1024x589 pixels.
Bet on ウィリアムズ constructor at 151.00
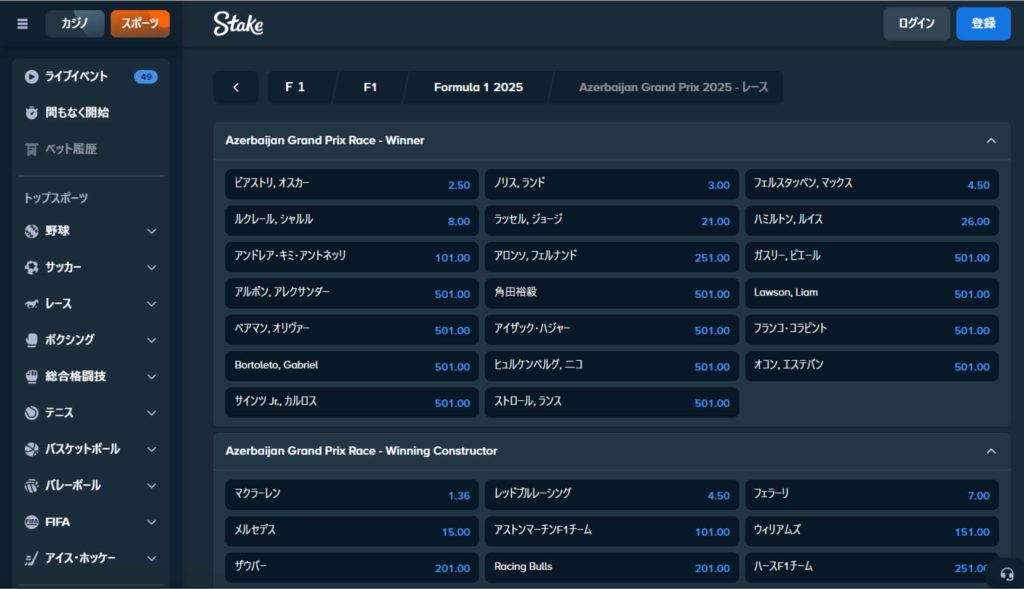pyautogui.click(x=871, y=532)
